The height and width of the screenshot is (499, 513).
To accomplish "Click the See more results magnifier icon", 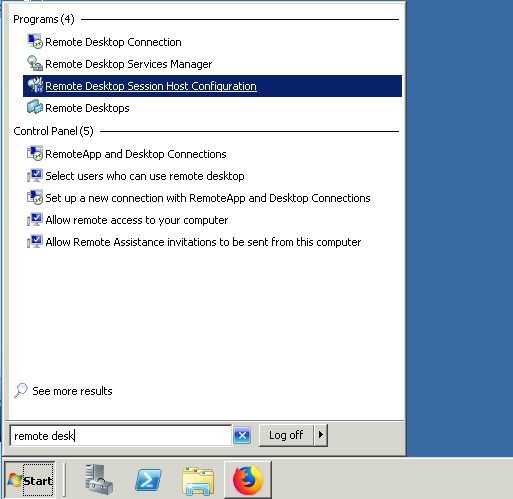I will pos(21,390).
